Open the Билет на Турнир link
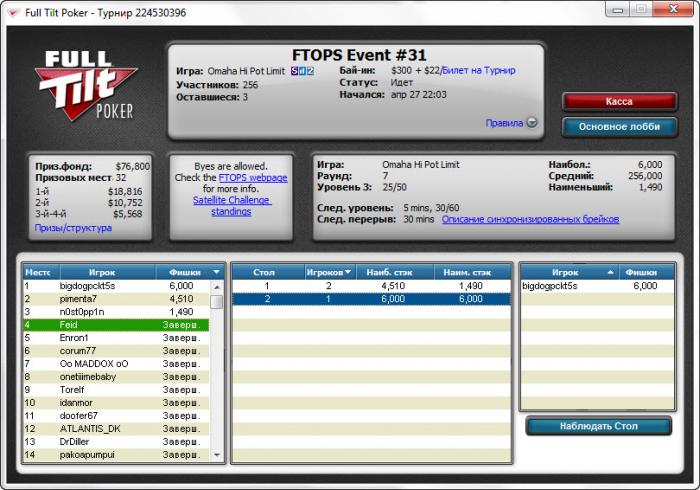The image size is (700, 490). click(479, 71)
